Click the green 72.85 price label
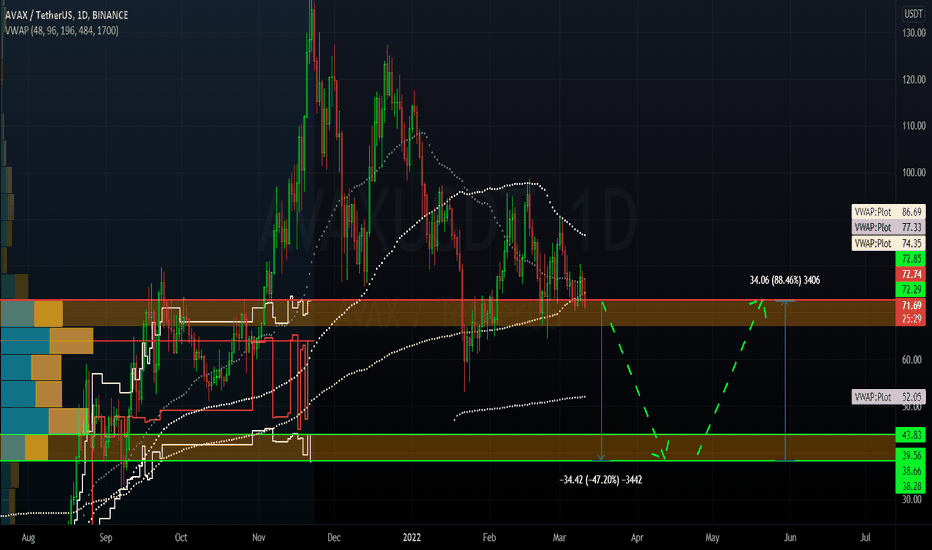The height and width of the screenshot is (550, 932). [x=911, y=259]
